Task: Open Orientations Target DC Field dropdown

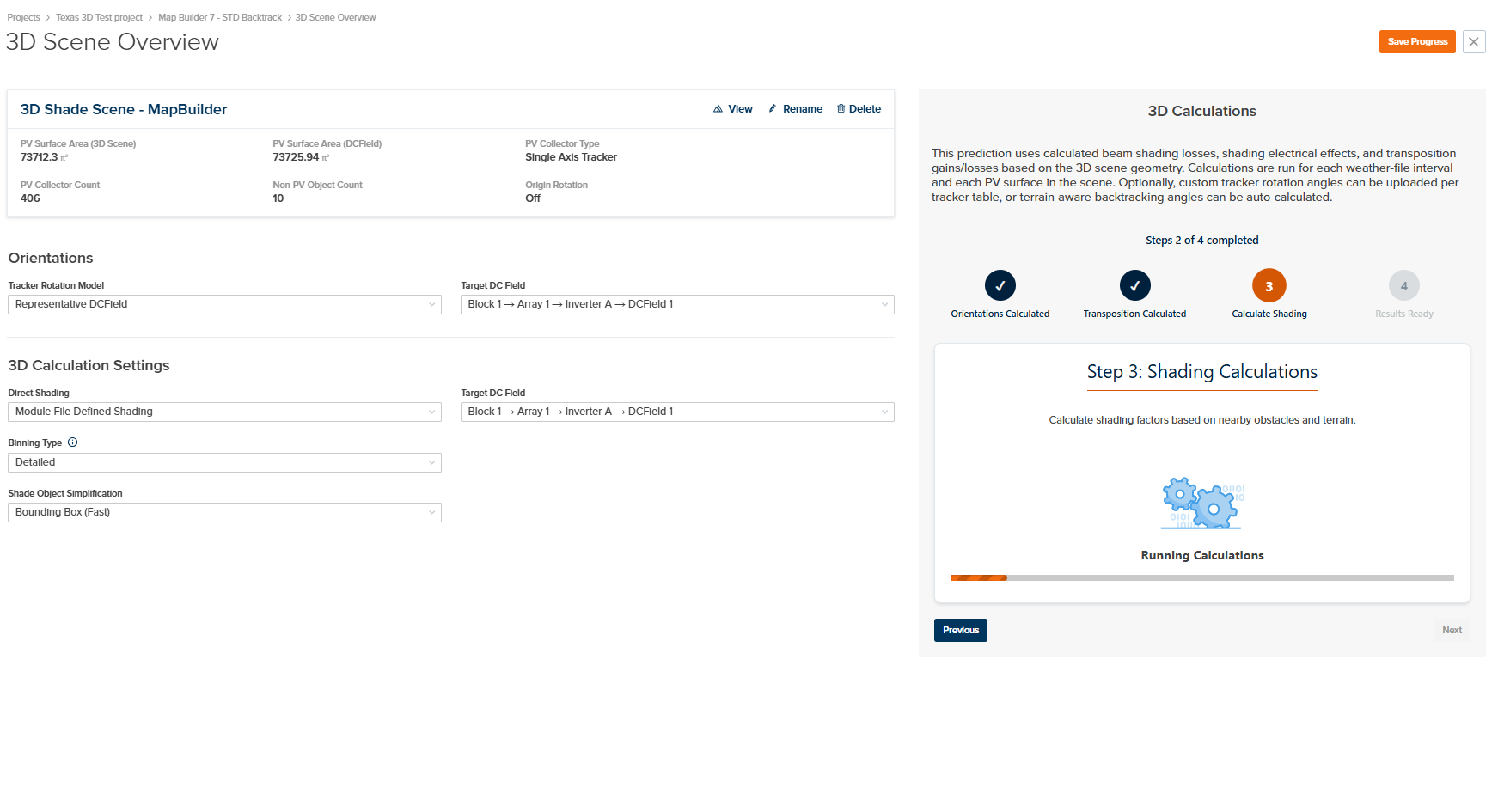Action: pos(677,304)
